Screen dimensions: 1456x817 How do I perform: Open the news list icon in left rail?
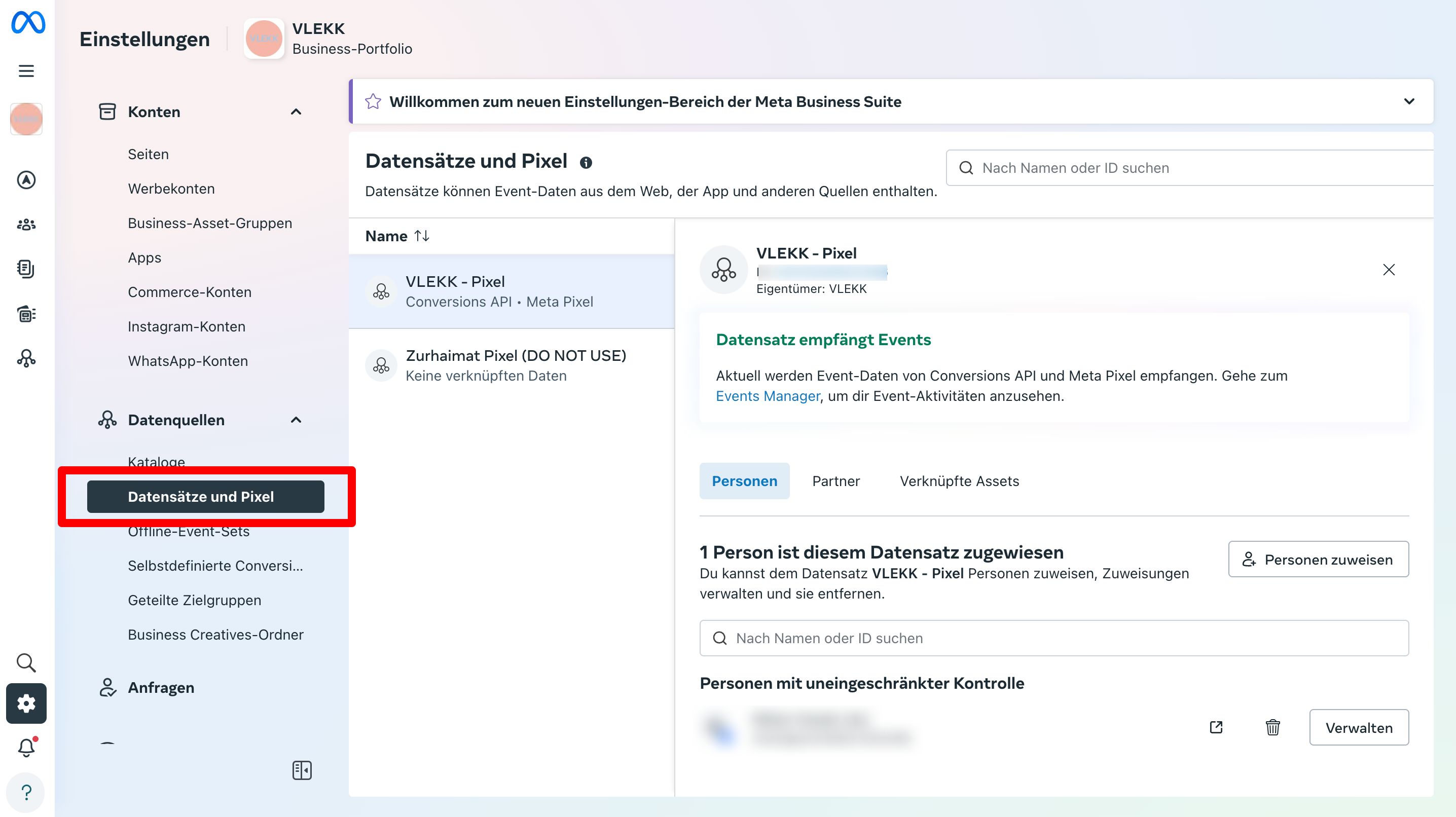(x=26, y=314)
